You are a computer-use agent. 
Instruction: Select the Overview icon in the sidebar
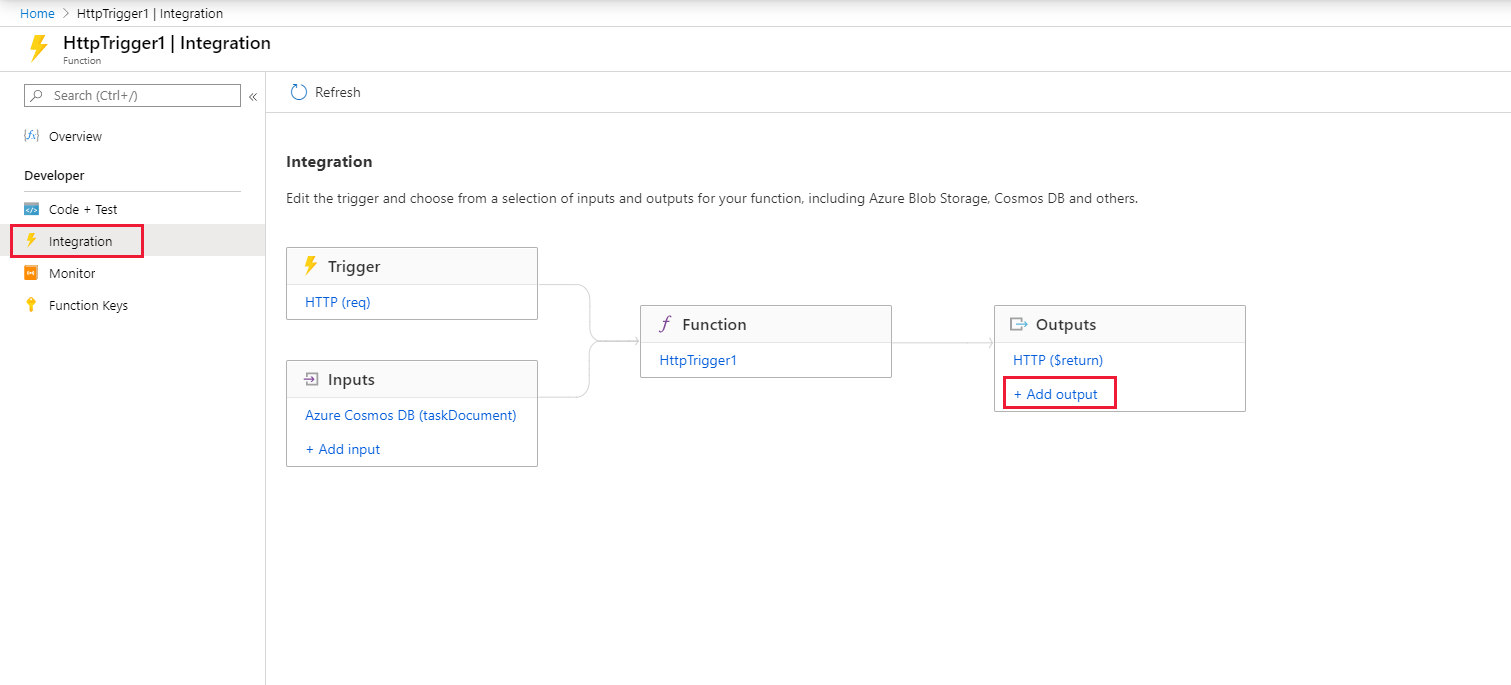(x=31, y=136)
